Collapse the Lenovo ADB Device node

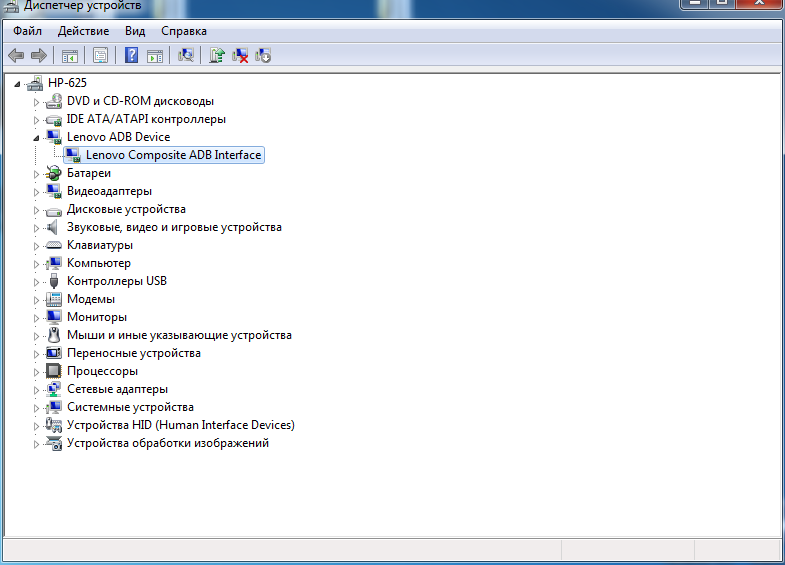37,137
